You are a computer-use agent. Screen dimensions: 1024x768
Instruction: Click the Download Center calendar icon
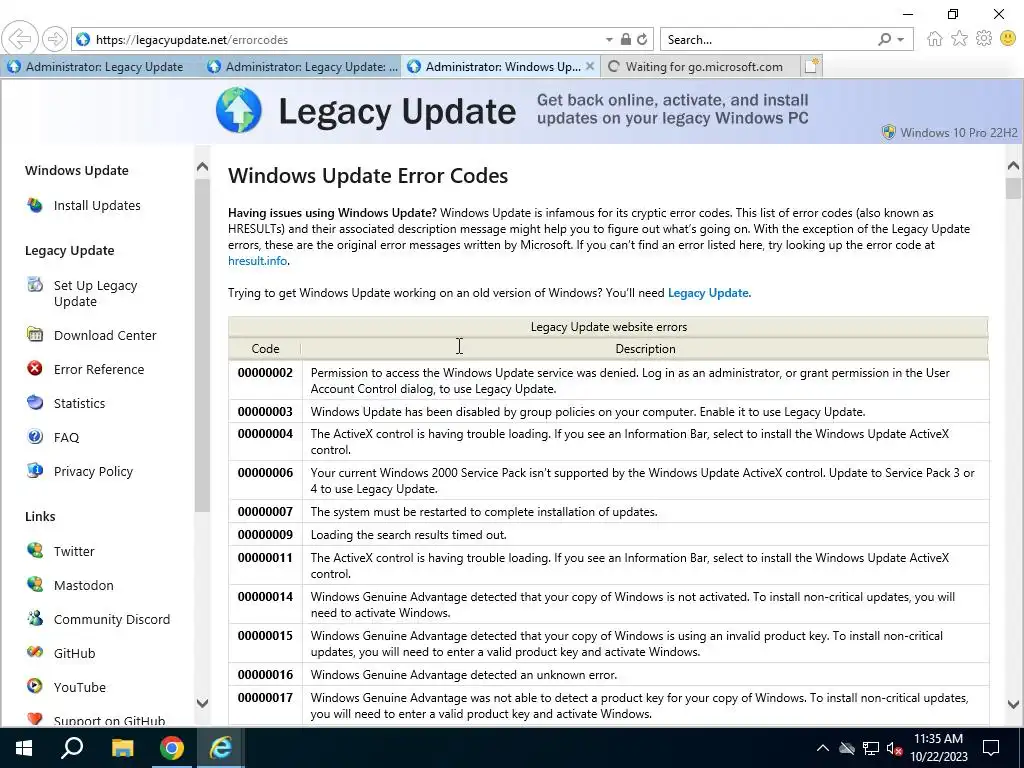(x=35, y=334)
